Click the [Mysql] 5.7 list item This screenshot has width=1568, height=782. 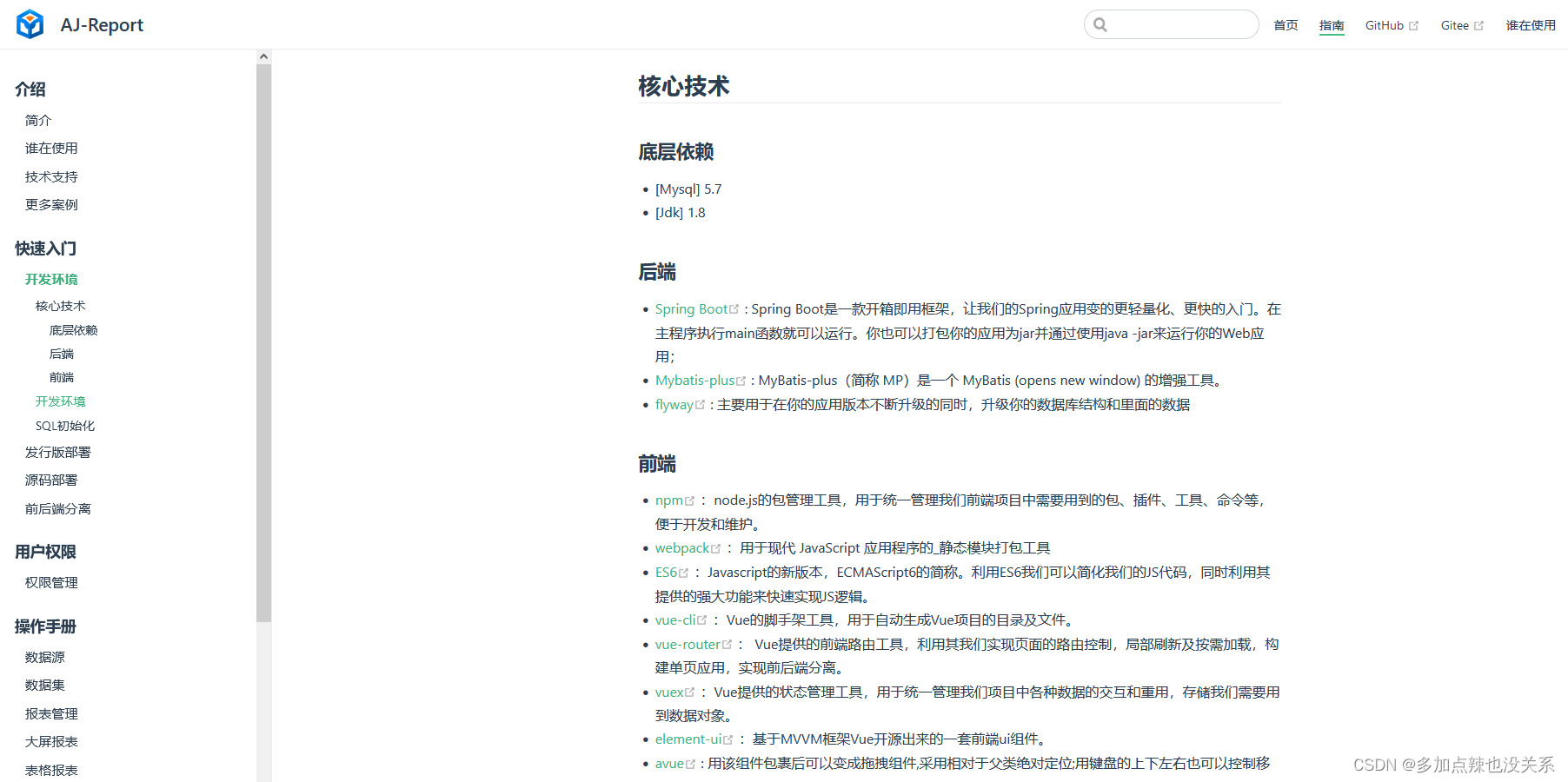tap(688, 189)
